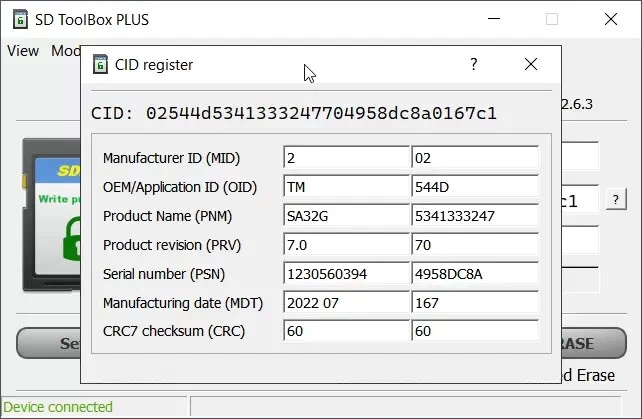Open the View menu
Image resolution: width=642 pixels, height=419 pixels.
click(x=23, y=51)
